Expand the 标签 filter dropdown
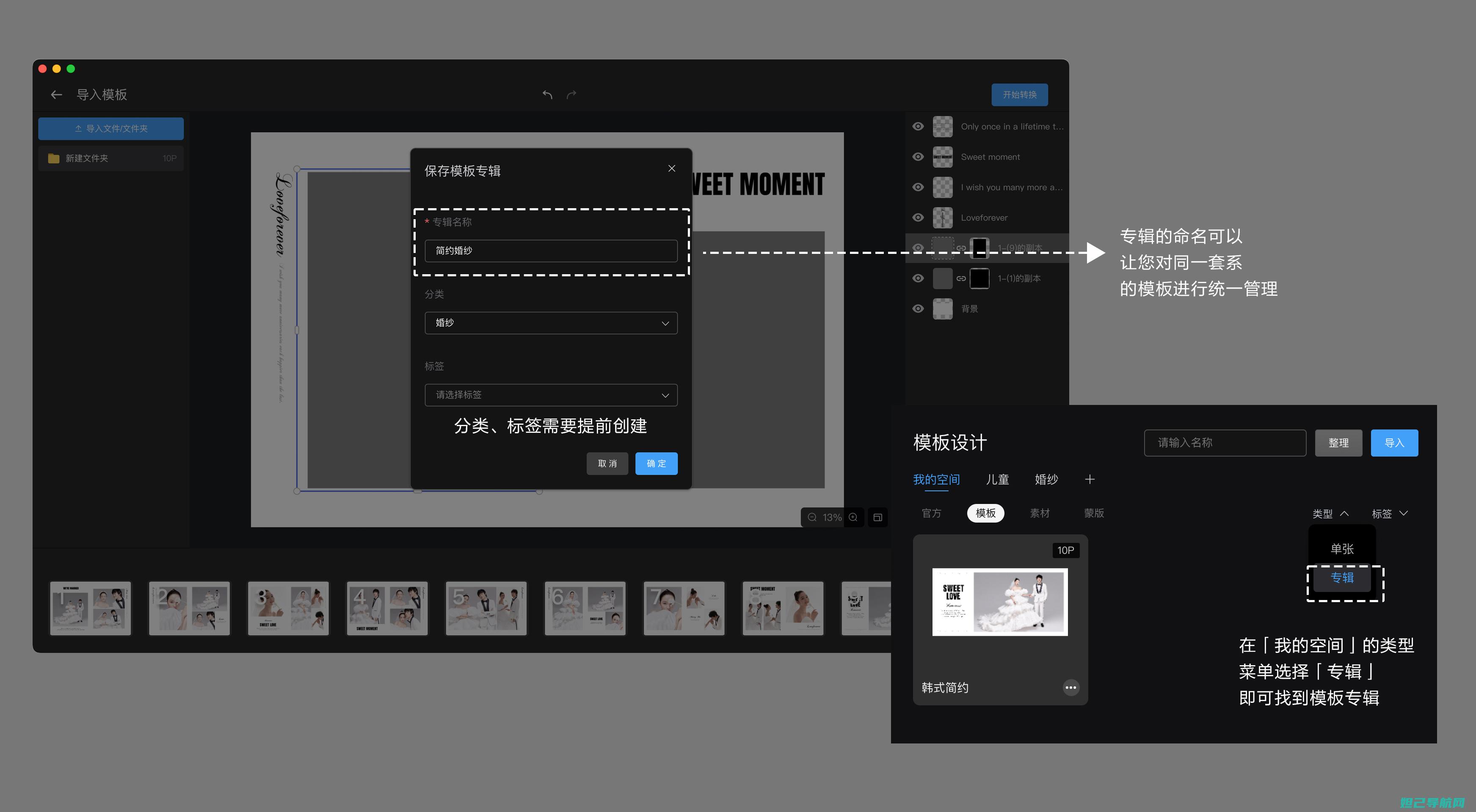Screen dimensions: 1476x812 [1390, 514]
